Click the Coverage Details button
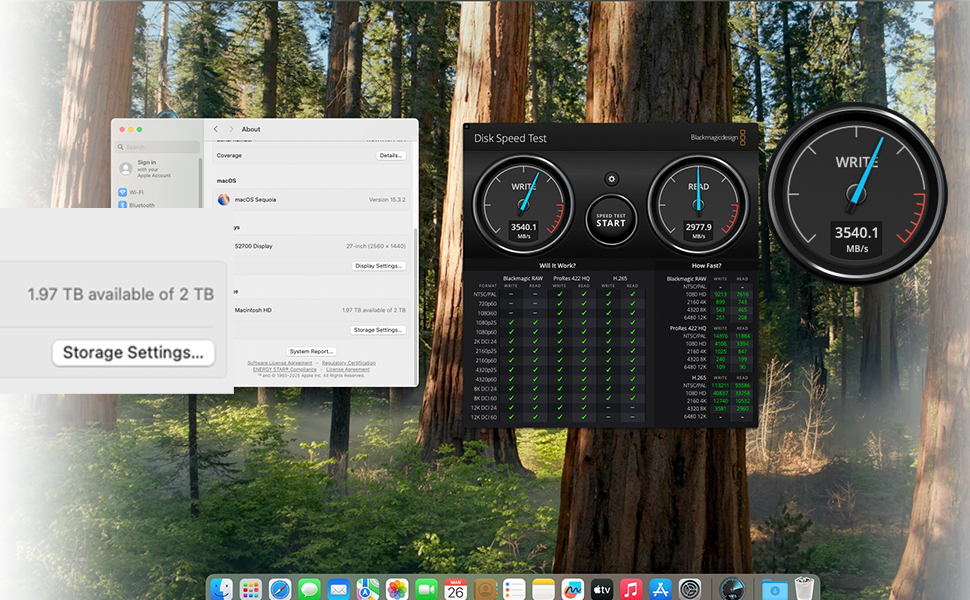Image resolution: width=970 pixels, height=600 pixels. (391, 156)
